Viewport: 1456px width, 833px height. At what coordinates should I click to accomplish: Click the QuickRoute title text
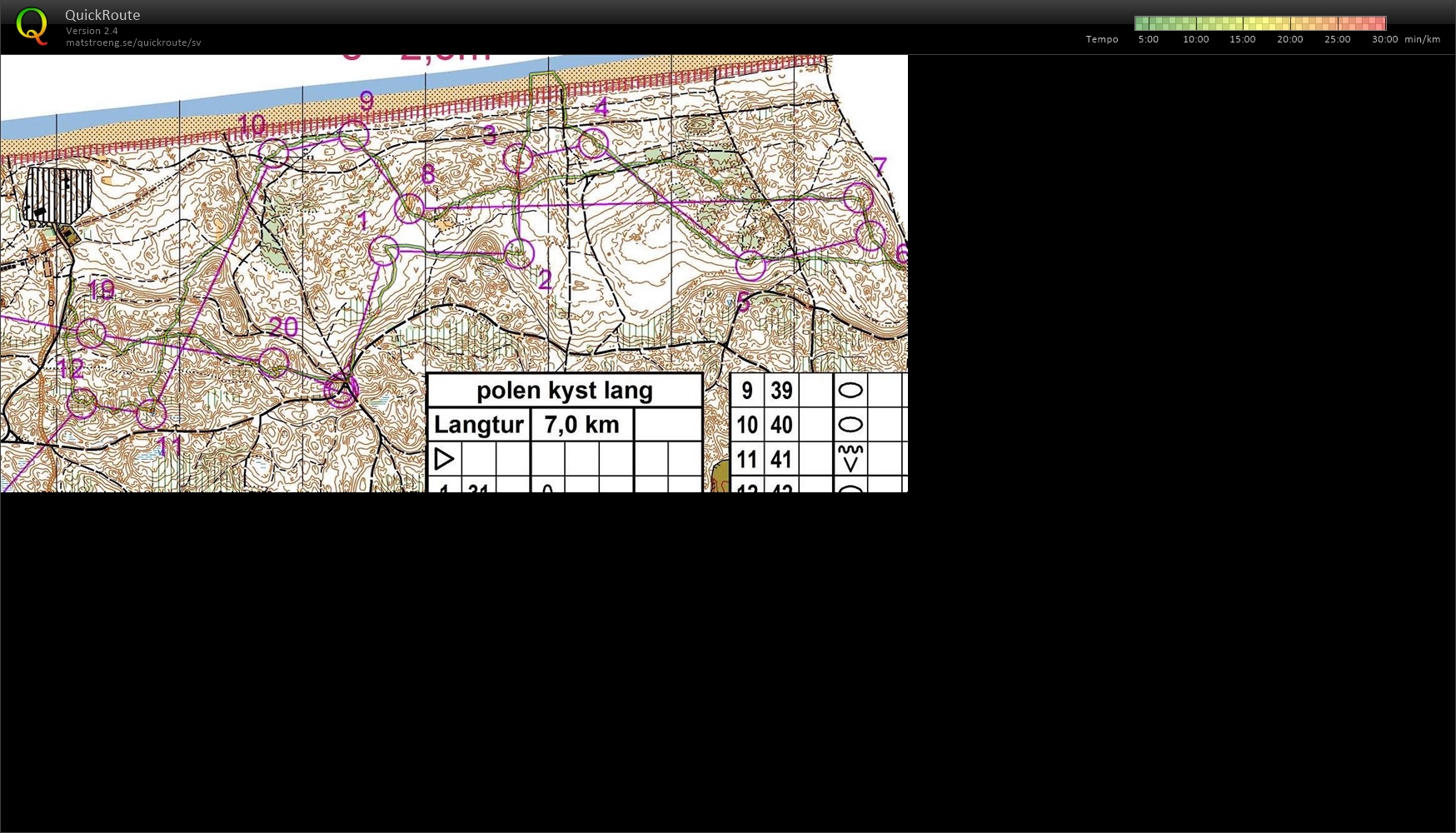point(102,15)
